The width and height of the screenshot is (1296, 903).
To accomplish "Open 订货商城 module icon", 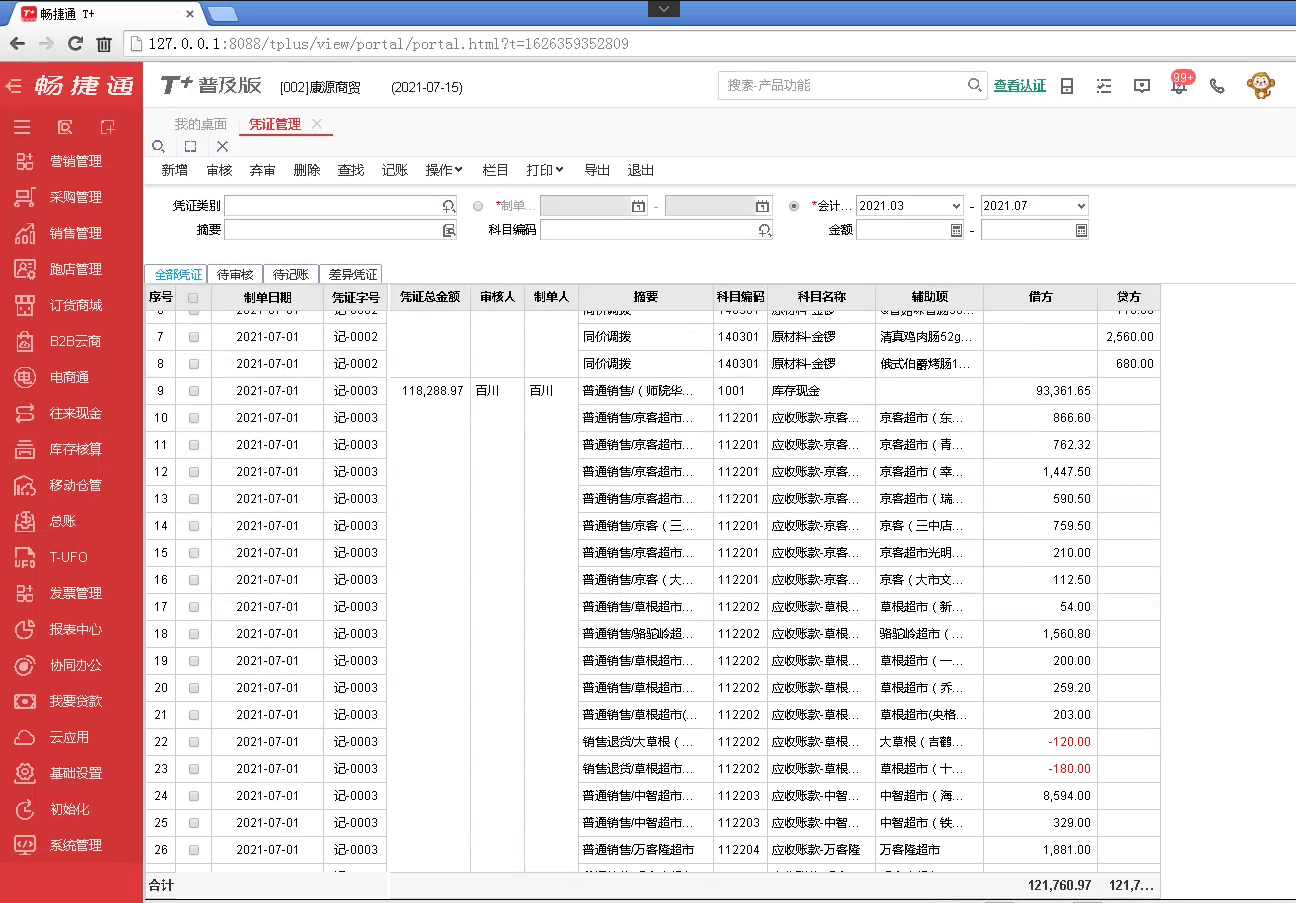I will pyautogui.click(x=25, y=305).
